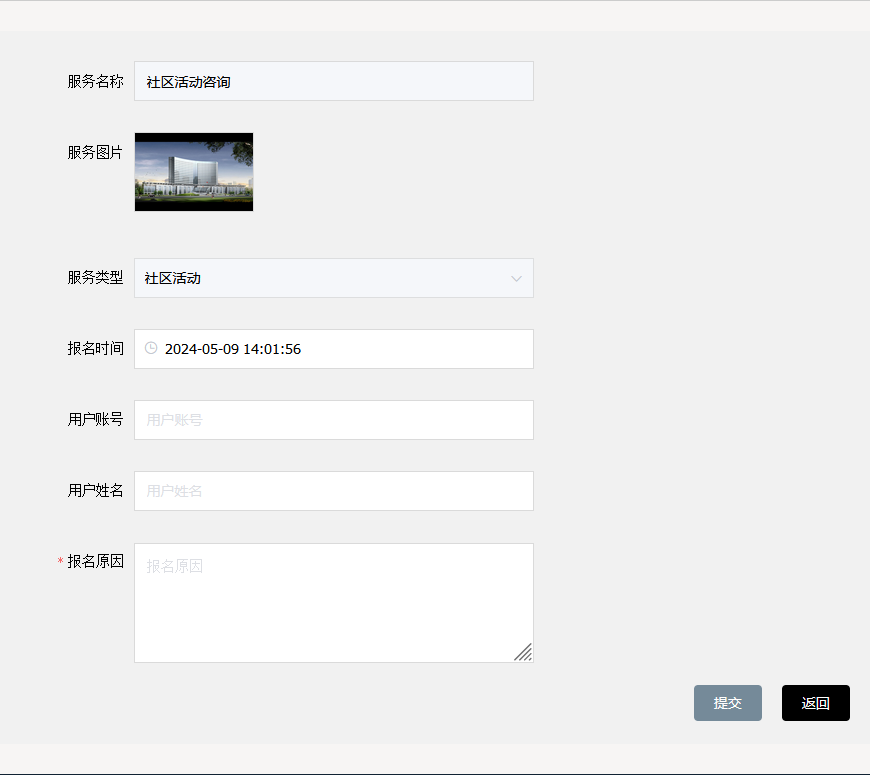
Task: Click inside the 报名原因 text area
Action: coord(333,603)
